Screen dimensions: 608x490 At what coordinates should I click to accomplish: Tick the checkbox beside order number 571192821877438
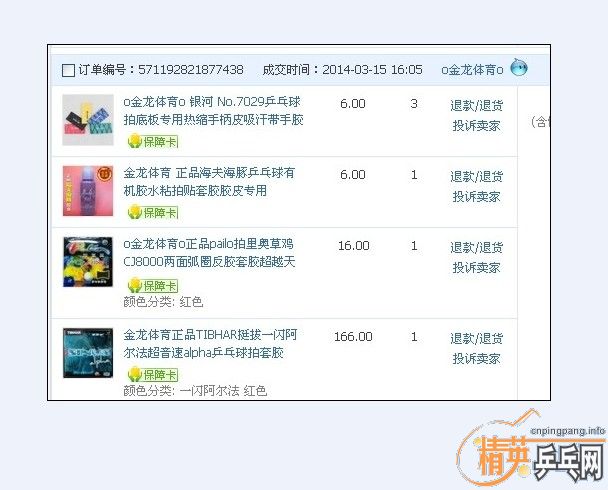(68, 70)
